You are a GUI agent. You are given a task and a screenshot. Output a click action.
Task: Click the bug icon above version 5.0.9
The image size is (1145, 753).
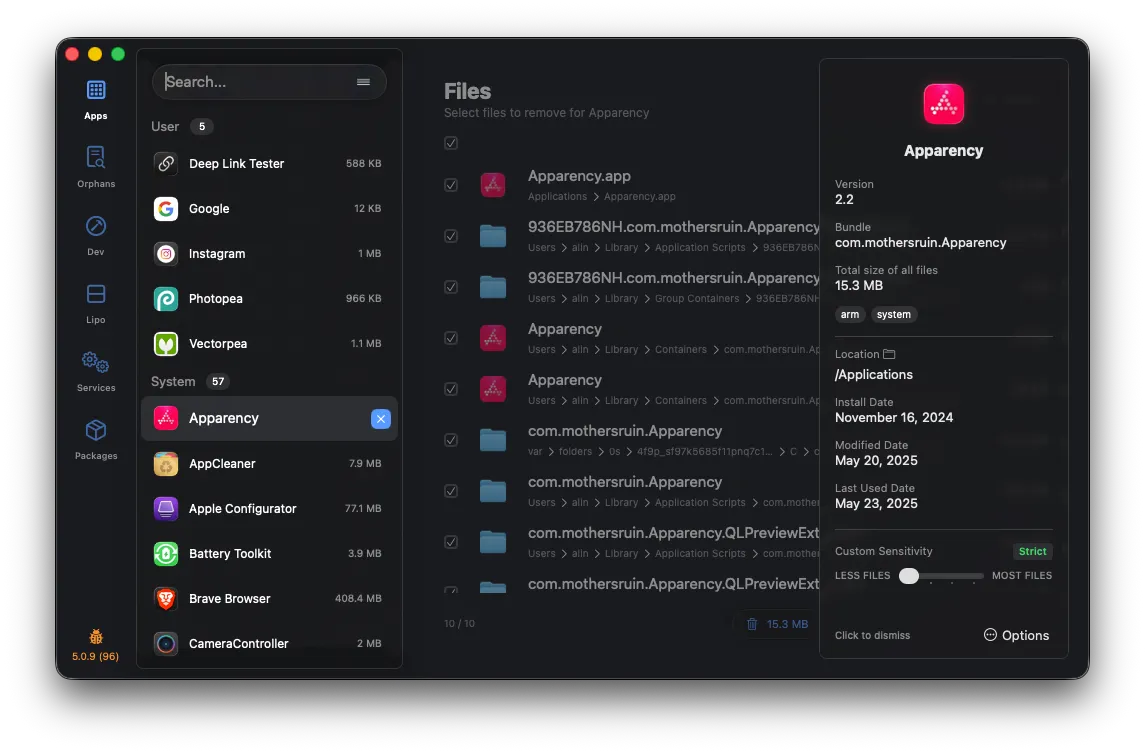tap(96, 636)
